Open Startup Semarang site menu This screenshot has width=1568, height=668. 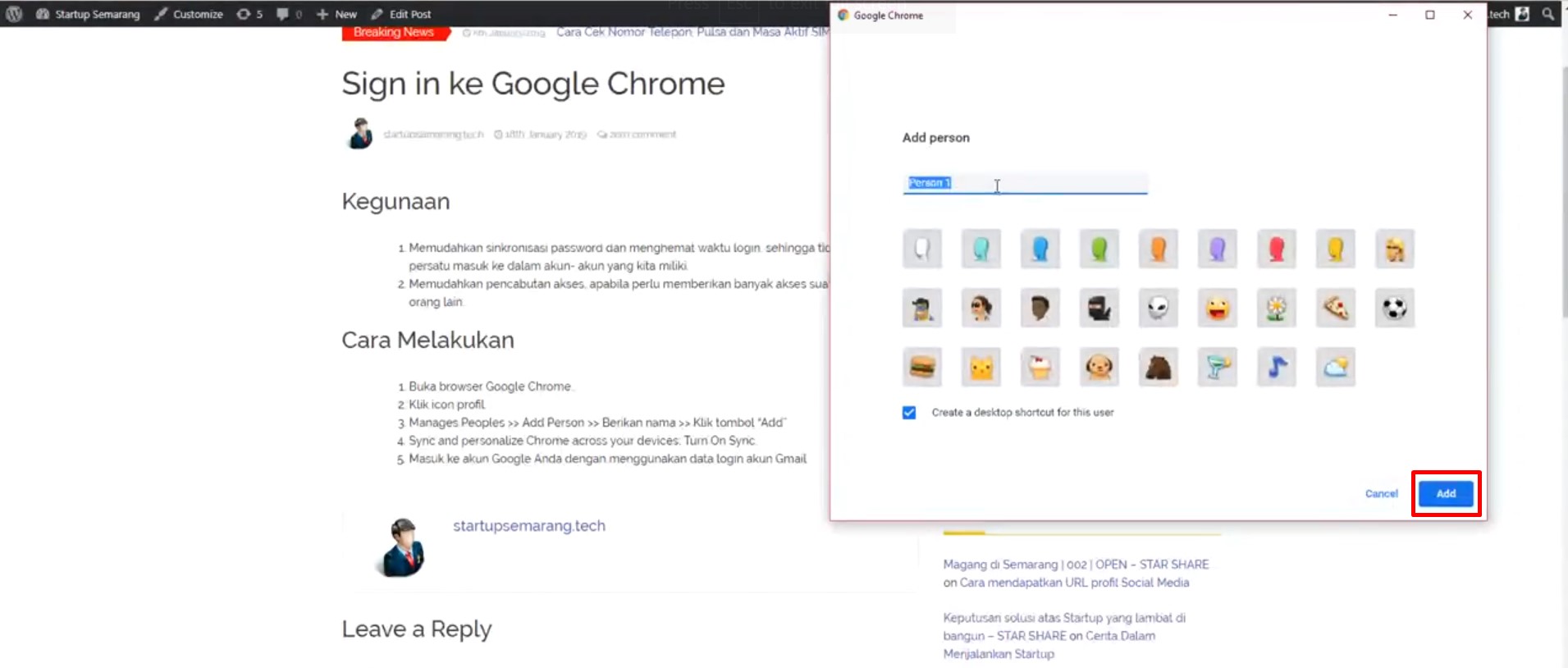[88, 14]
